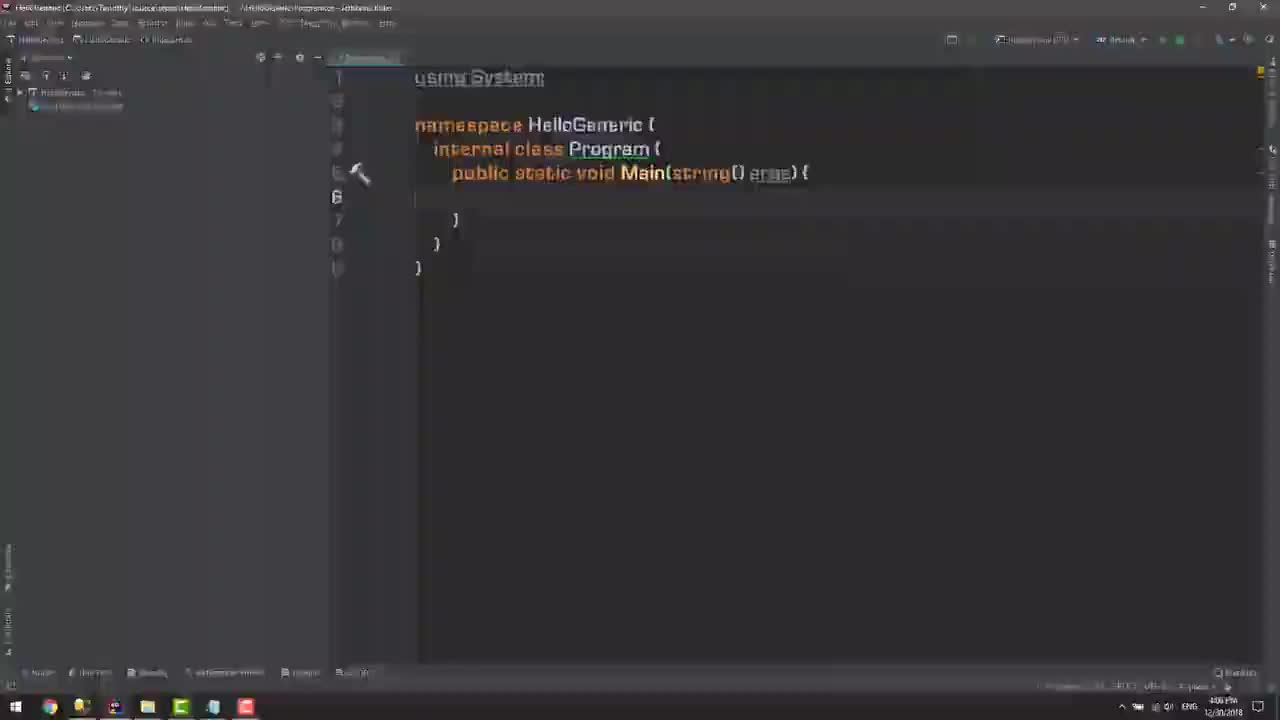Viewport: 1280px width, 720px height.
Task: Open the volume control in the system tray
Action: 1168,707
